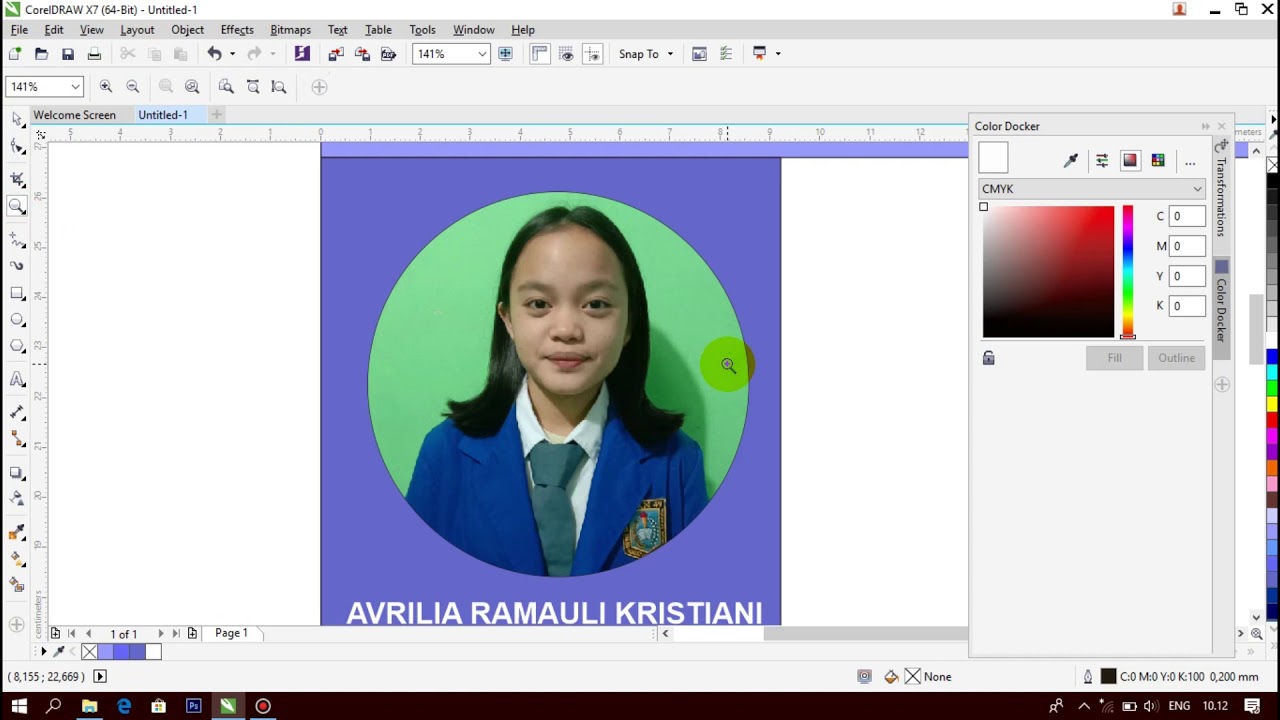
Task: Switch to the Welcome Screen tab
Action: (x=75, y=115)
